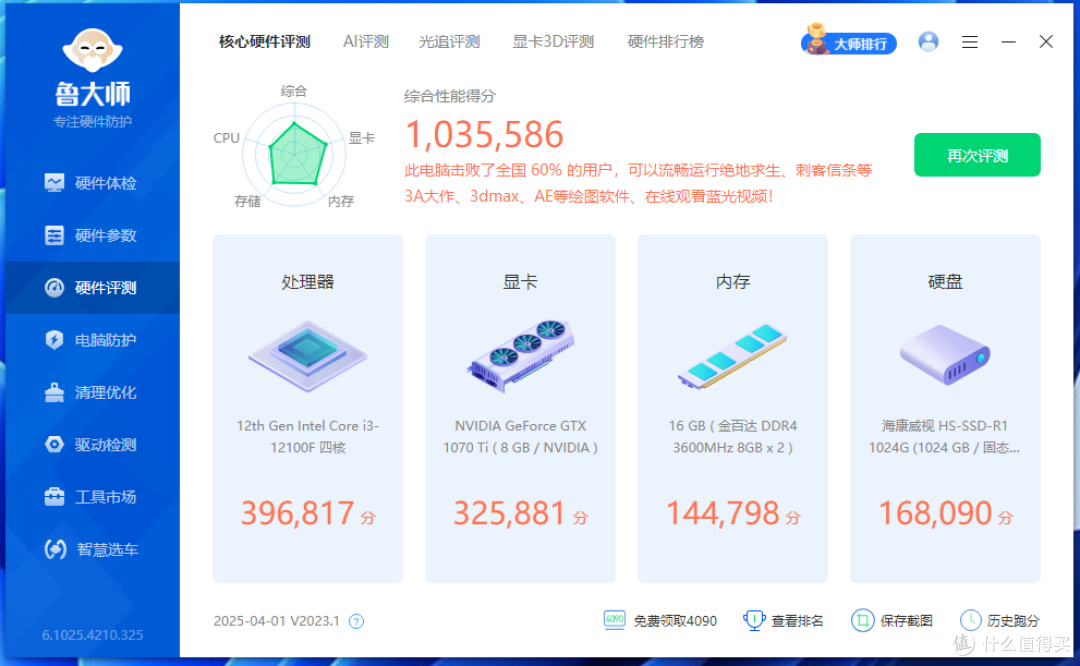Select 电脑防护 shield icon item
This screenshot has width=1080, height=666.
[x=92, y=340]
